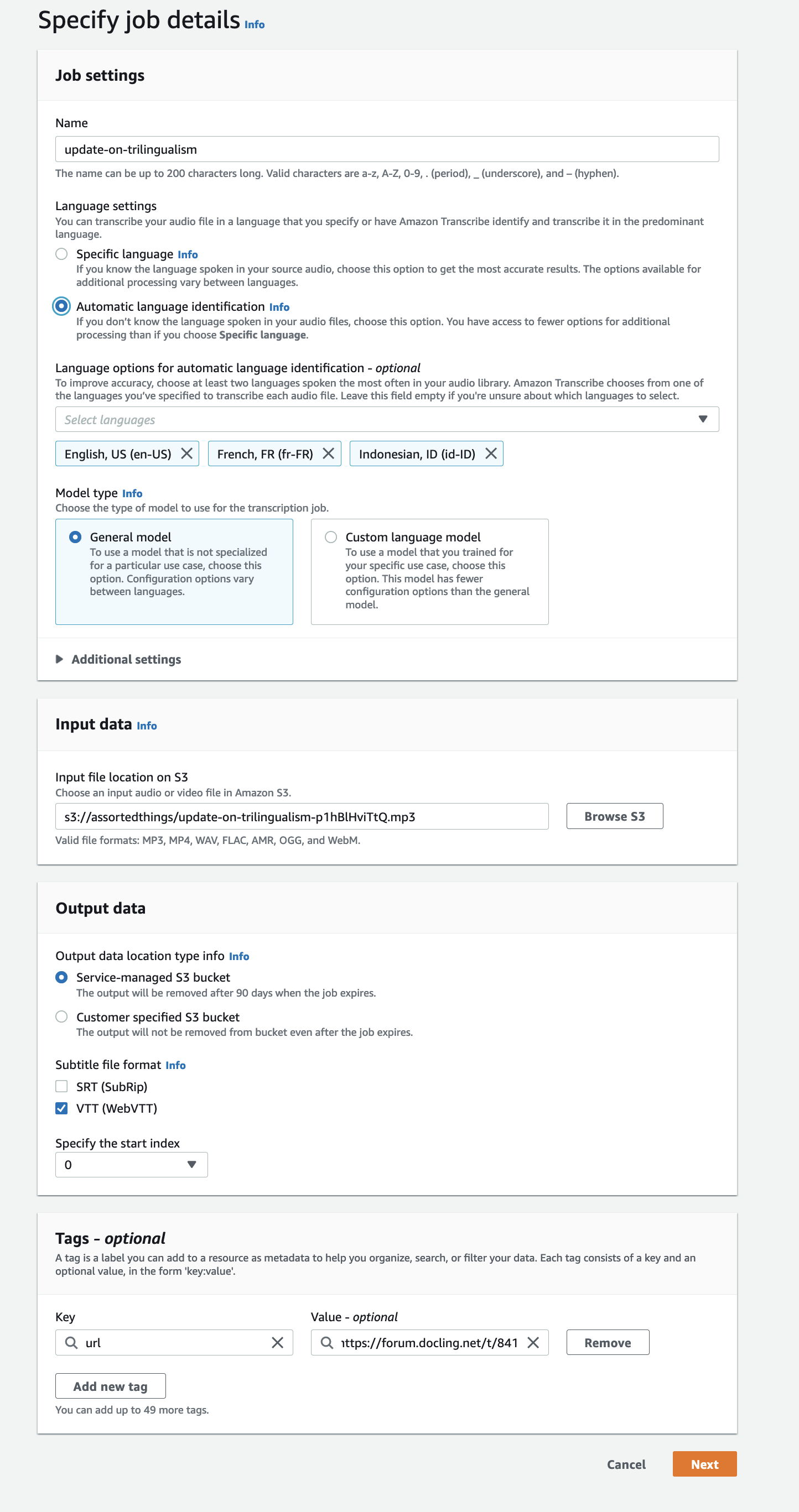Remove the English, US (en-US) language chip
The image size is (799, 1512).
pyautogui.click(x=186, y=453)
